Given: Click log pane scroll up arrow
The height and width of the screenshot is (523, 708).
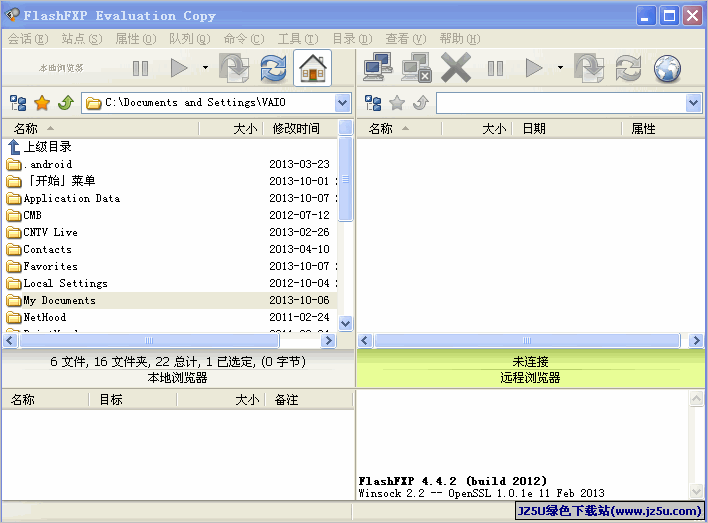Looking at the screenshot, I should [696, 398].
